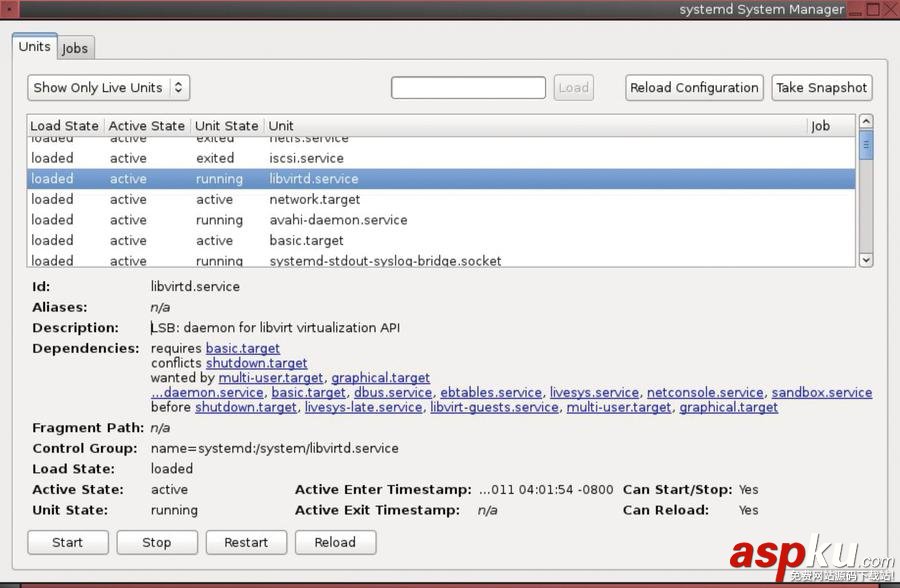Screen dimensions: 900x588
Task: Switch to the Jobs tab
Action: (x=75, y=48)
